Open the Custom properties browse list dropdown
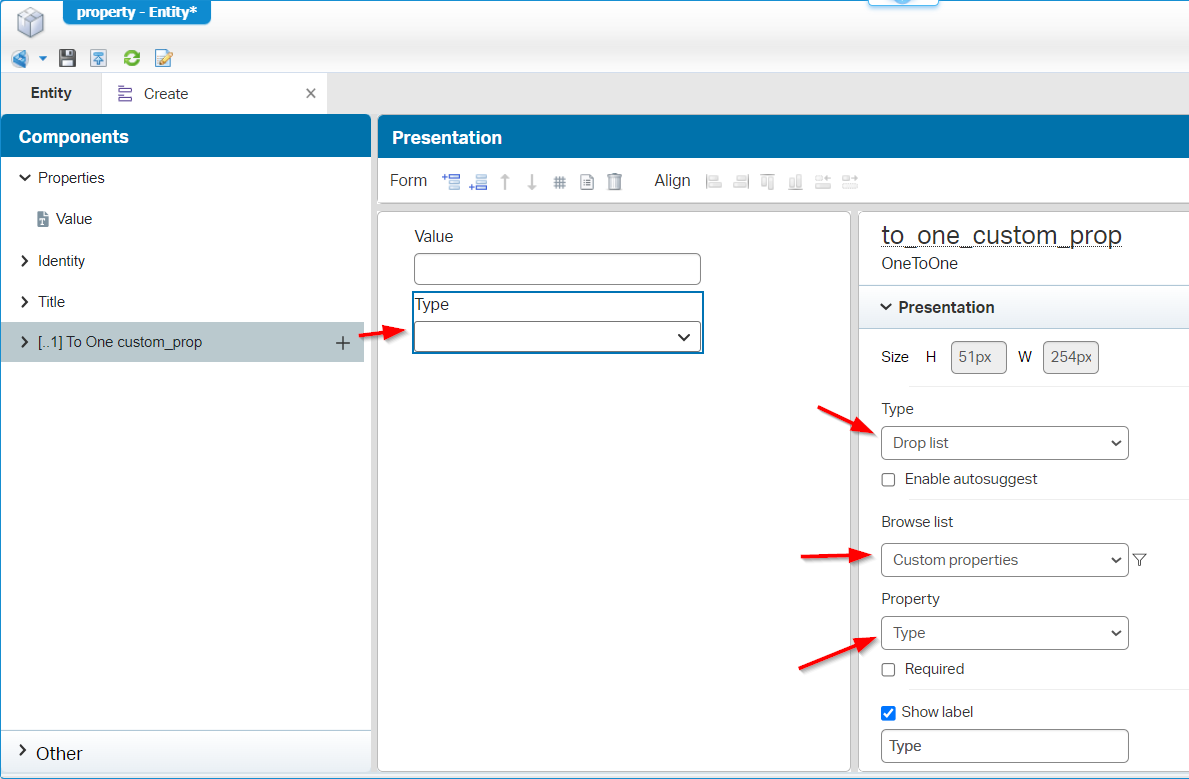 tap(1004, 560)
